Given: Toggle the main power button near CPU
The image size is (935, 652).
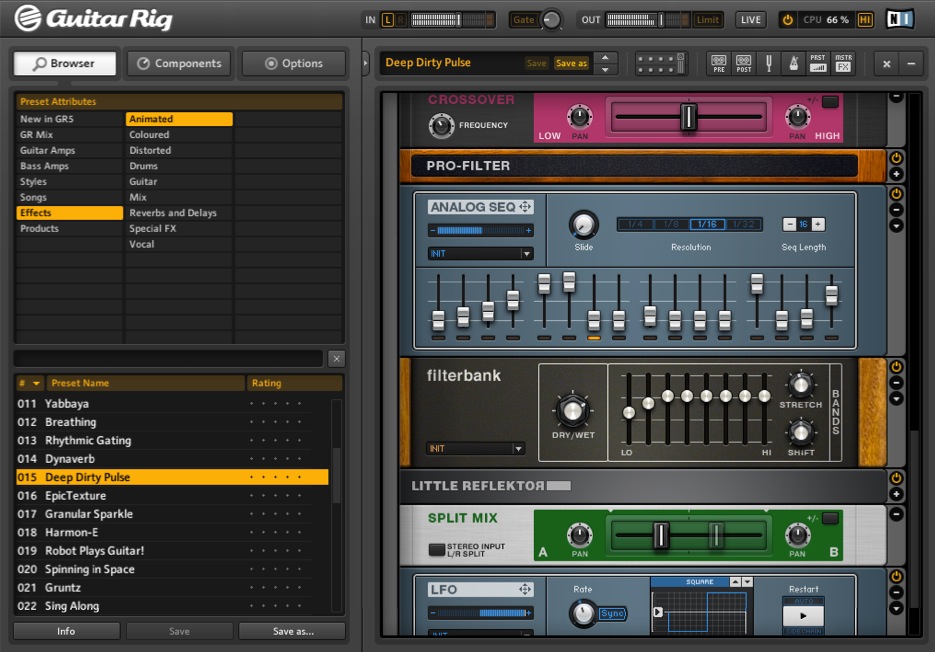Looking at the screenshot, I should (x=788, y=20).
